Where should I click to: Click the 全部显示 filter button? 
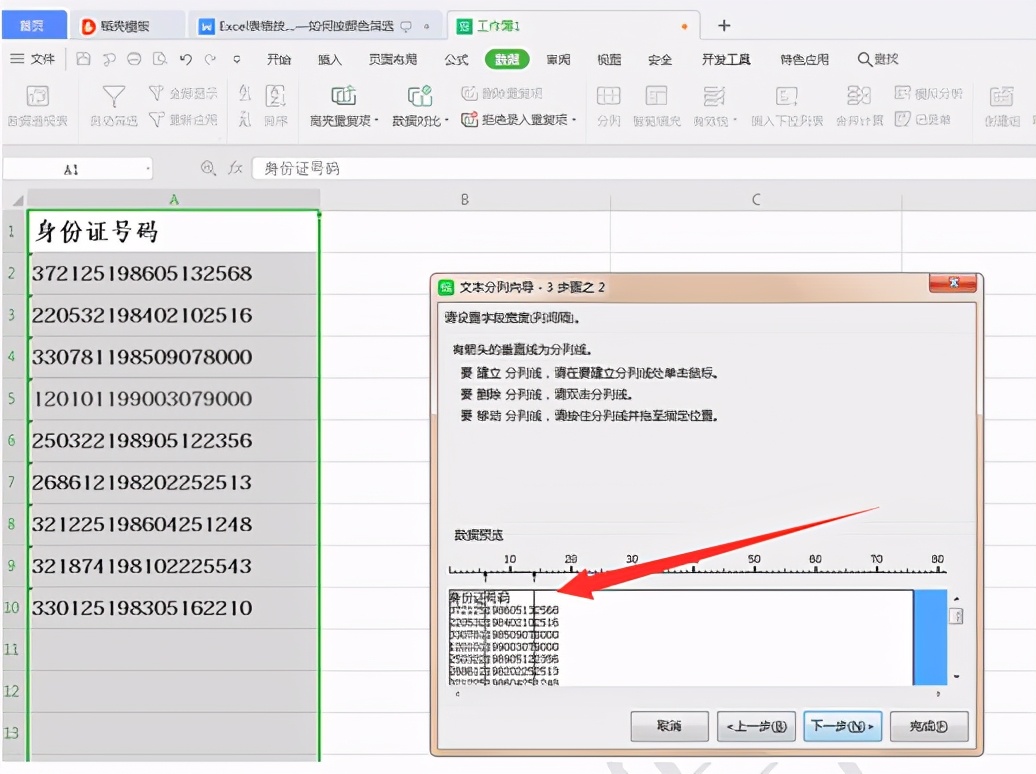(183, 93)
